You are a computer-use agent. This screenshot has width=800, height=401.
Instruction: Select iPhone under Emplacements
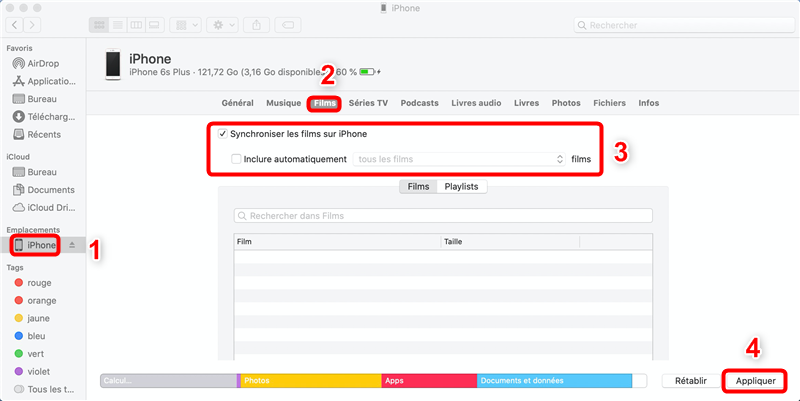point(36,245)
